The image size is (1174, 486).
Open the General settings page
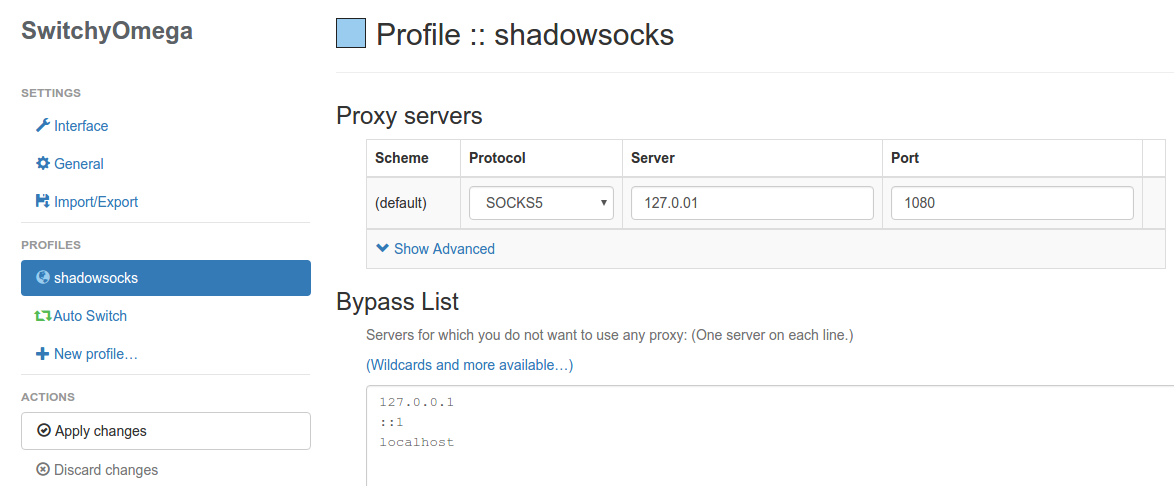coord(79,164)
